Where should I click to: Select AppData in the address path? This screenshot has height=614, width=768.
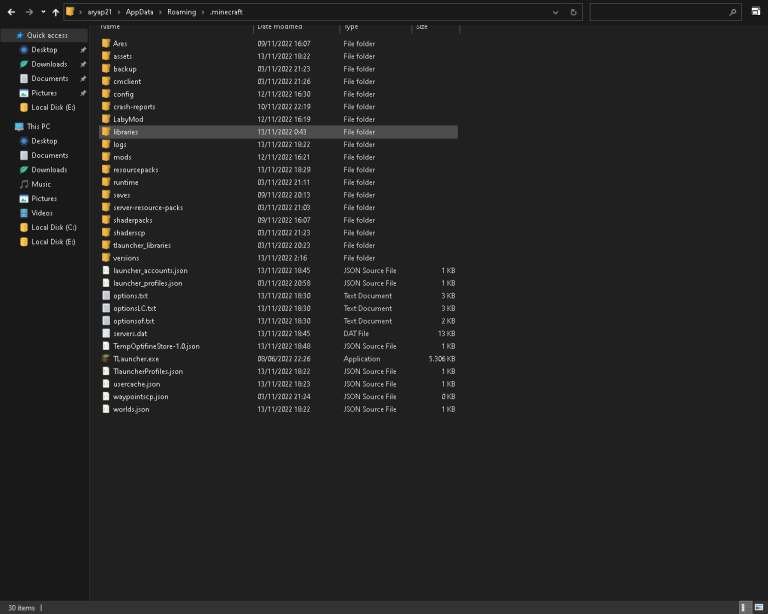coord(140,12)
